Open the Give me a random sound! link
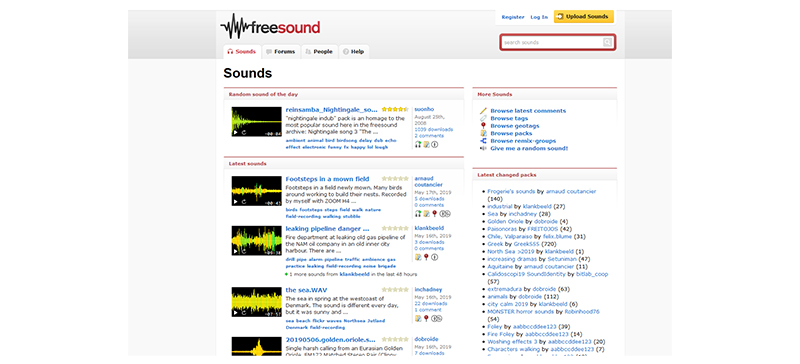This screenshot has height=364, width=800. [x=529, y=149]
